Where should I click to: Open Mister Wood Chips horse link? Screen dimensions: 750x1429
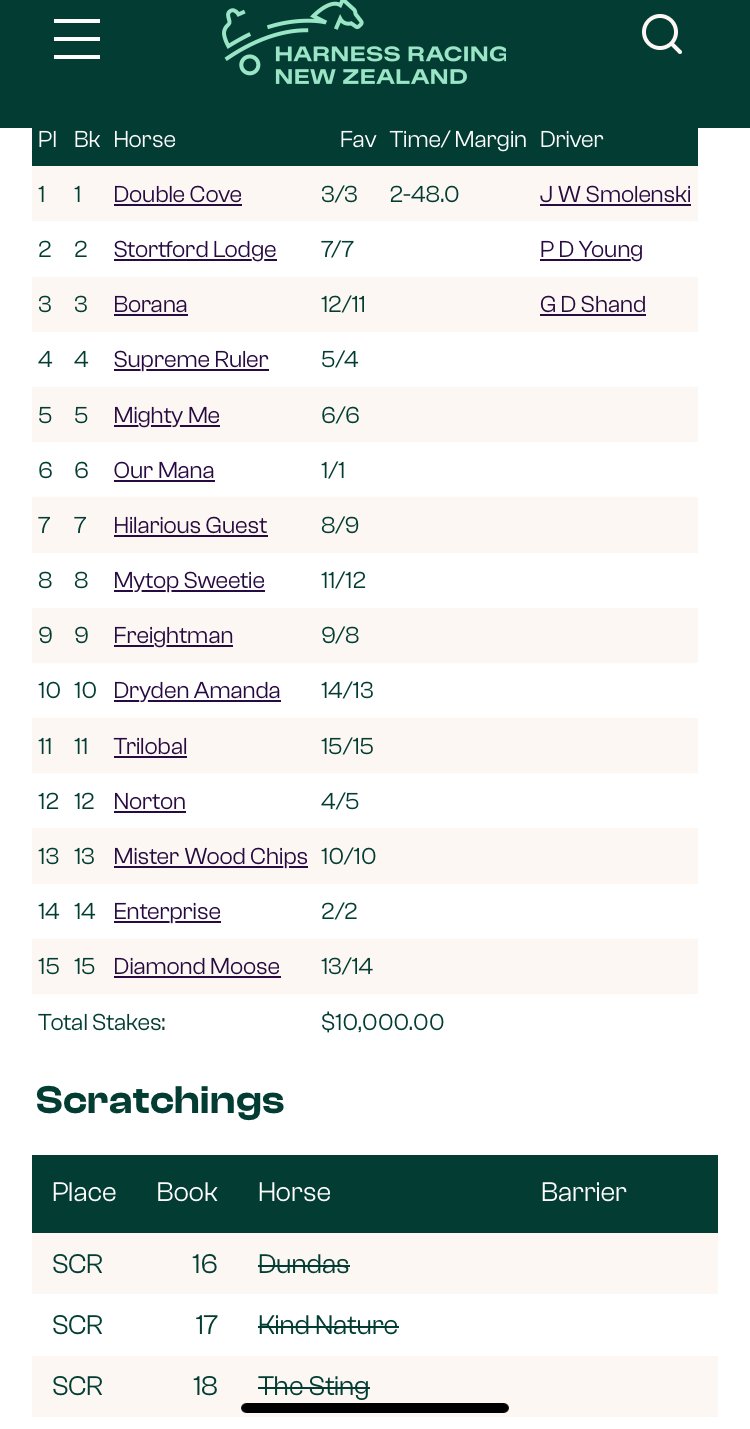click(211, 856)
